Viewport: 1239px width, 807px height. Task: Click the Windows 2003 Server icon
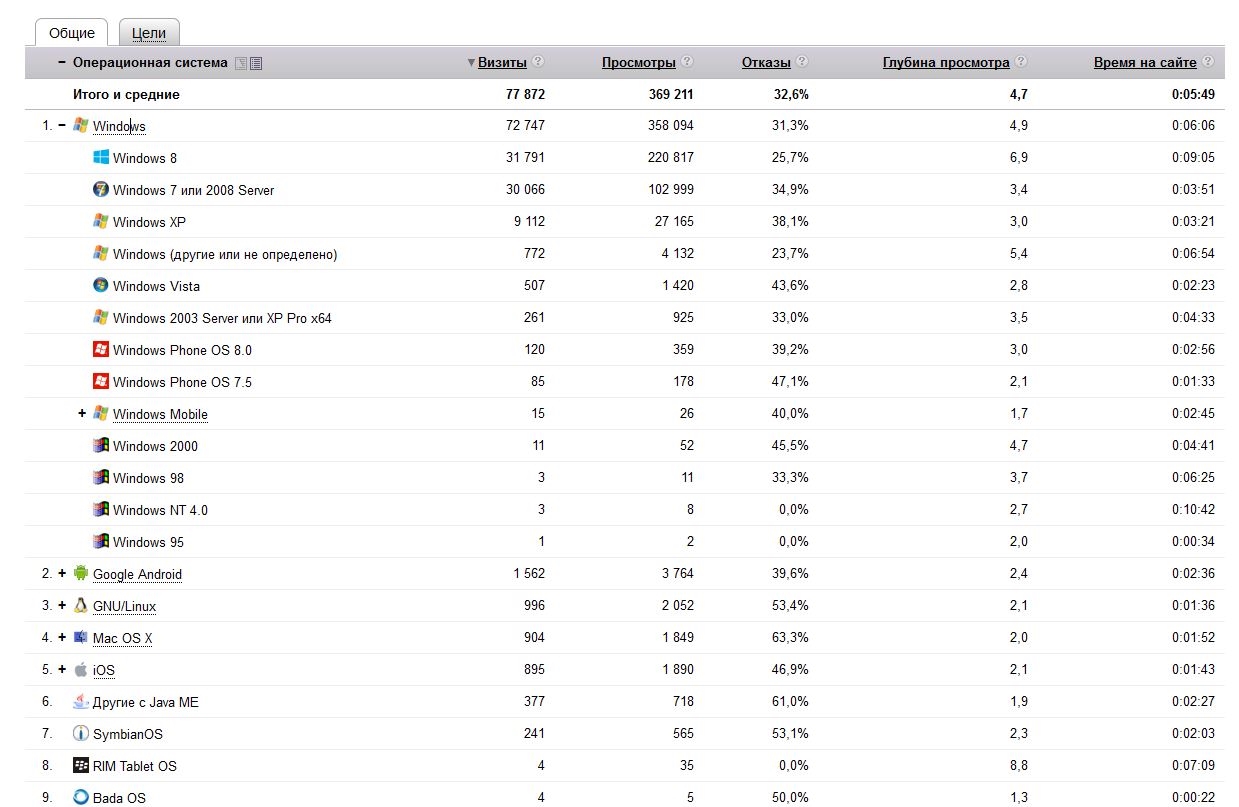tap(101, 317)
